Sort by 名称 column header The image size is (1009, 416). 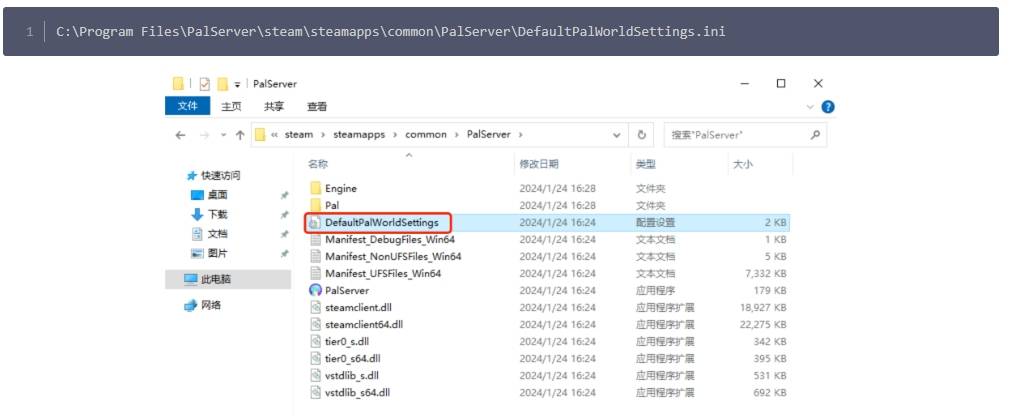(x=317, y=164)
